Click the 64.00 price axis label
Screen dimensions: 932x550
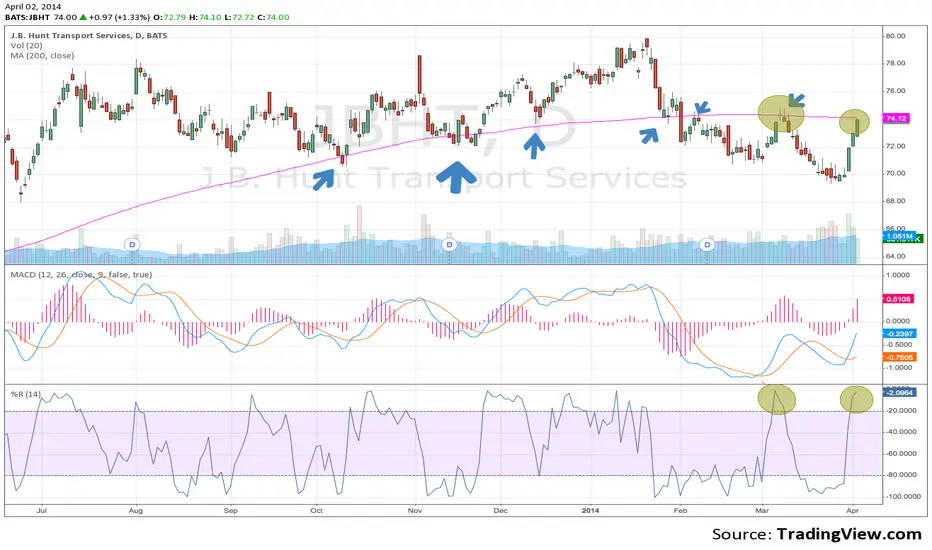pyautogui.click(x=895, y=256)
